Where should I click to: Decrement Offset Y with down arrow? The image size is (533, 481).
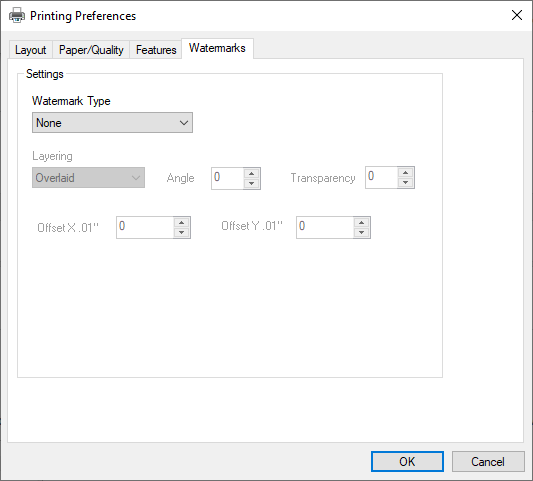pos(361,233)
